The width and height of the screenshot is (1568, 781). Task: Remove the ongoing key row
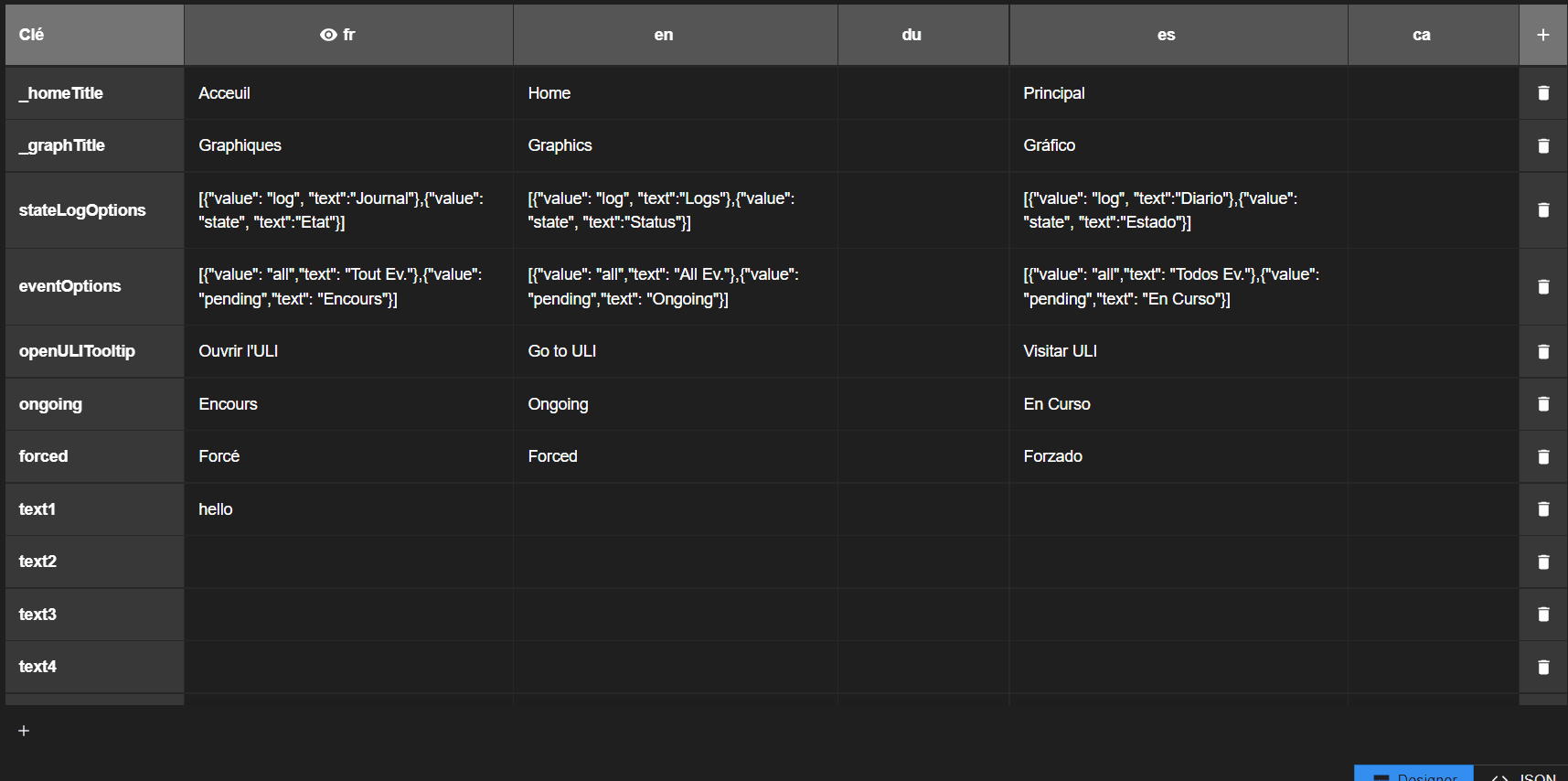(1543, 404)
